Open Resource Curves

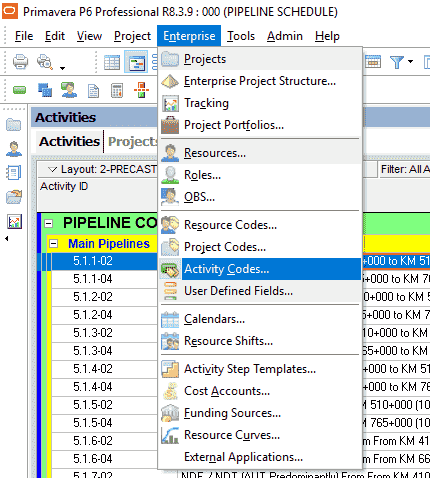[x=260, y=435]
